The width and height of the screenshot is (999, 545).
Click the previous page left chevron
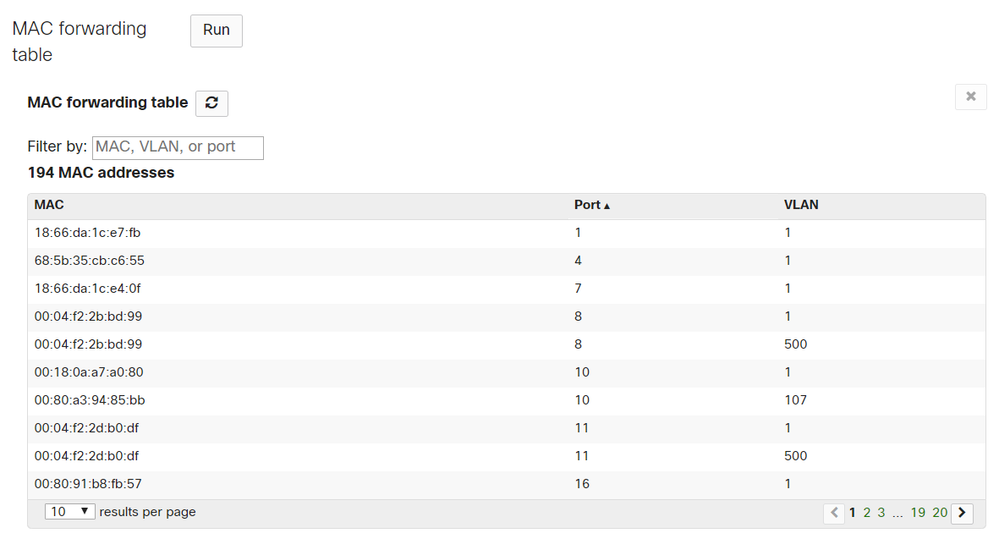coord(834,512)
